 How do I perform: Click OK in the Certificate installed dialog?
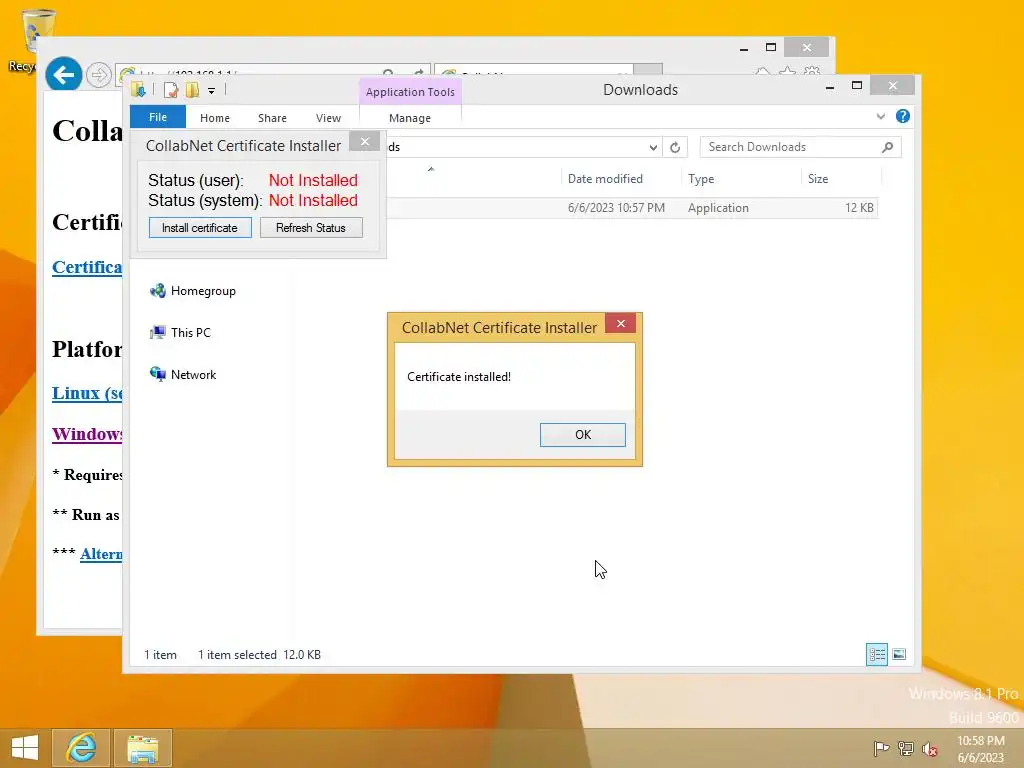(x=583, y=435)
